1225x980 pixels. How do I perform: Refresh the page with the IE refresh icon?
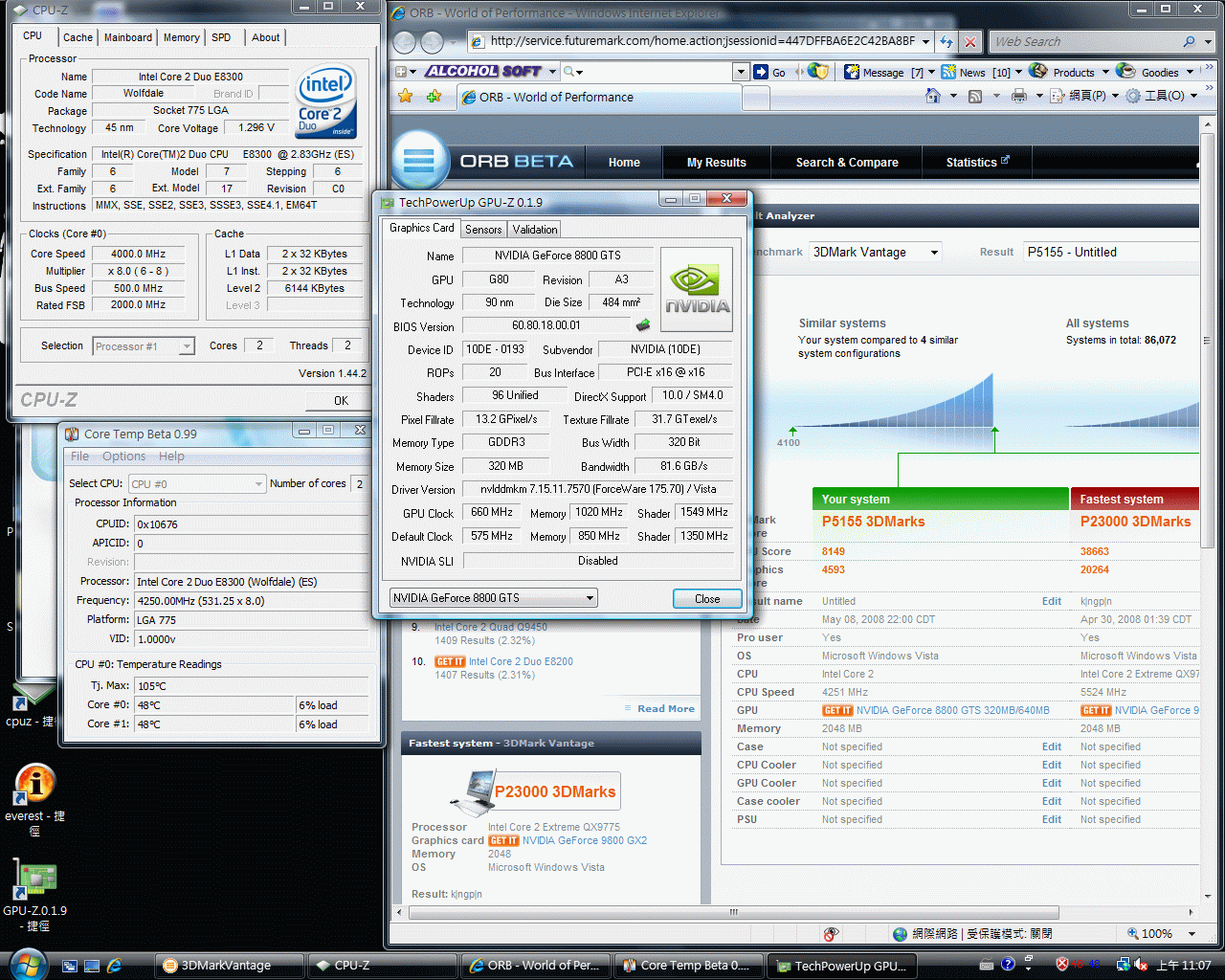coord(947,42)
